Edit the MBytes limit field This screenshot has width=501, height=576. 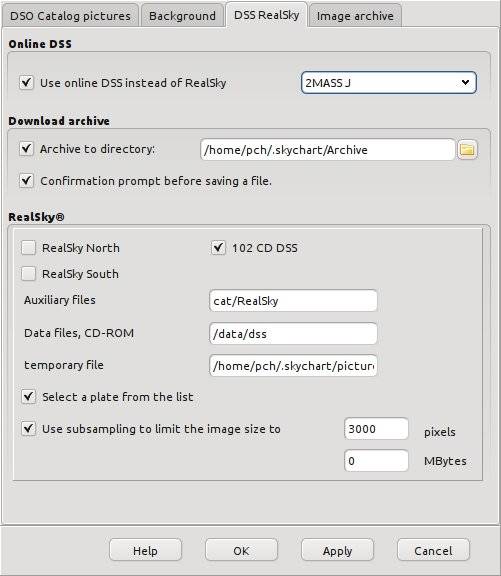pos(376,461)
